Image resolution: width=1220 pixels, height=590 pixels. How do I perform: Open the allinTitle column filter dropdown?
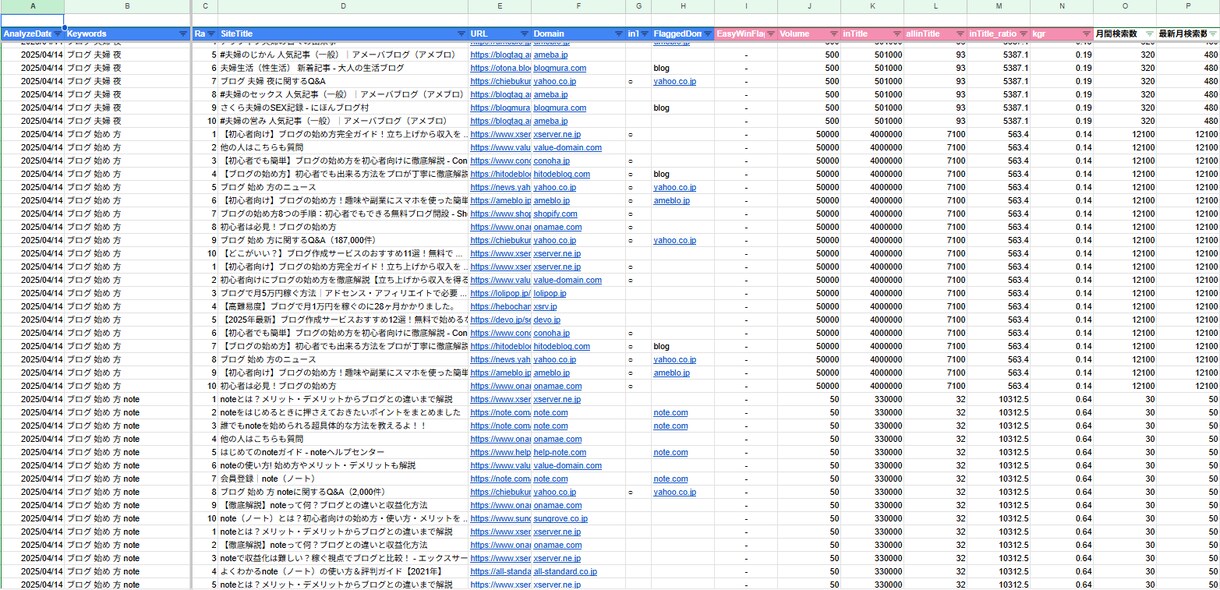pos(960,34)
